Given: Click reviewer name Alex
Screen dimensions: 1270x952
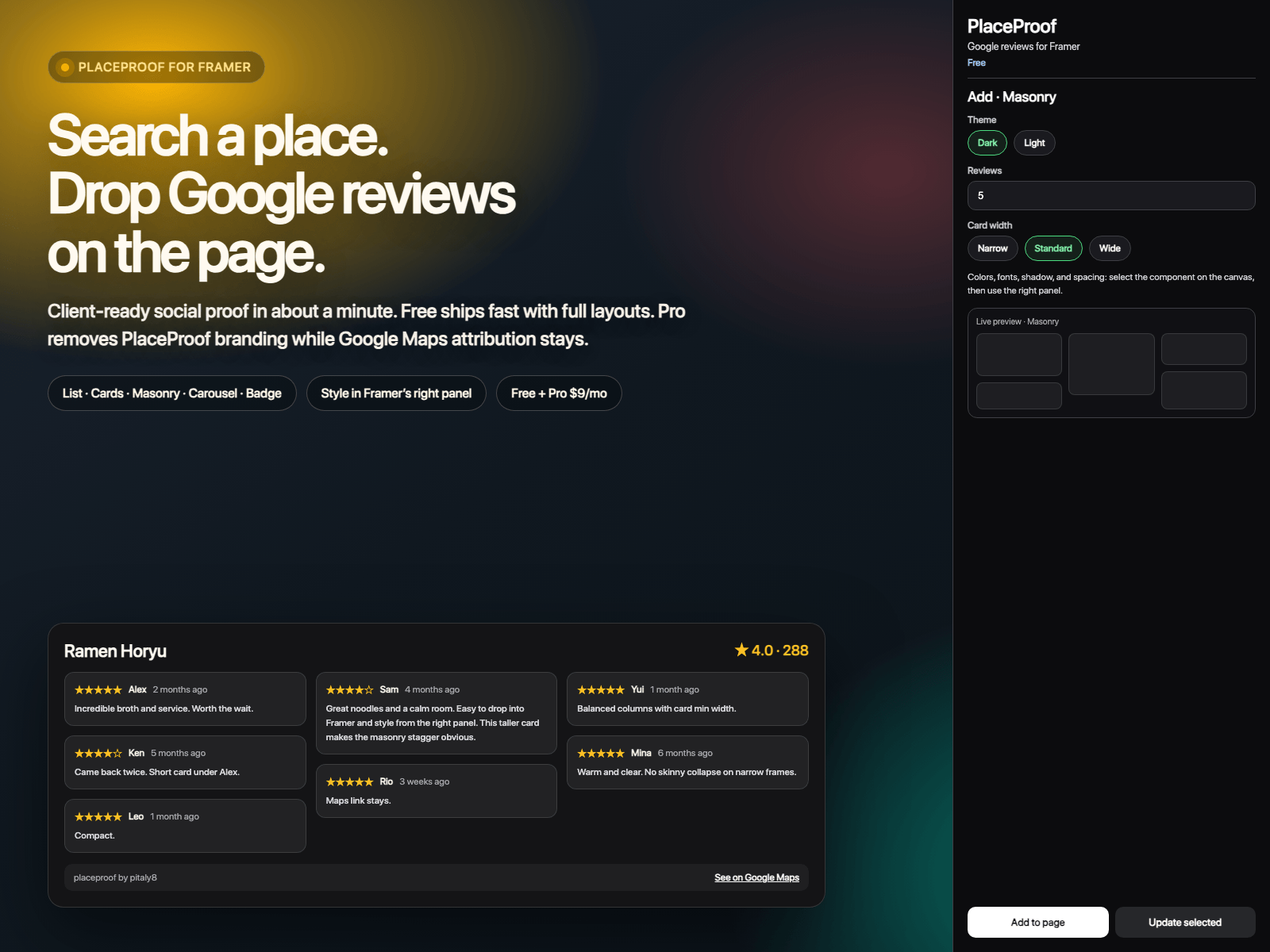Looking at the screenshot, I should coord(137,689).
